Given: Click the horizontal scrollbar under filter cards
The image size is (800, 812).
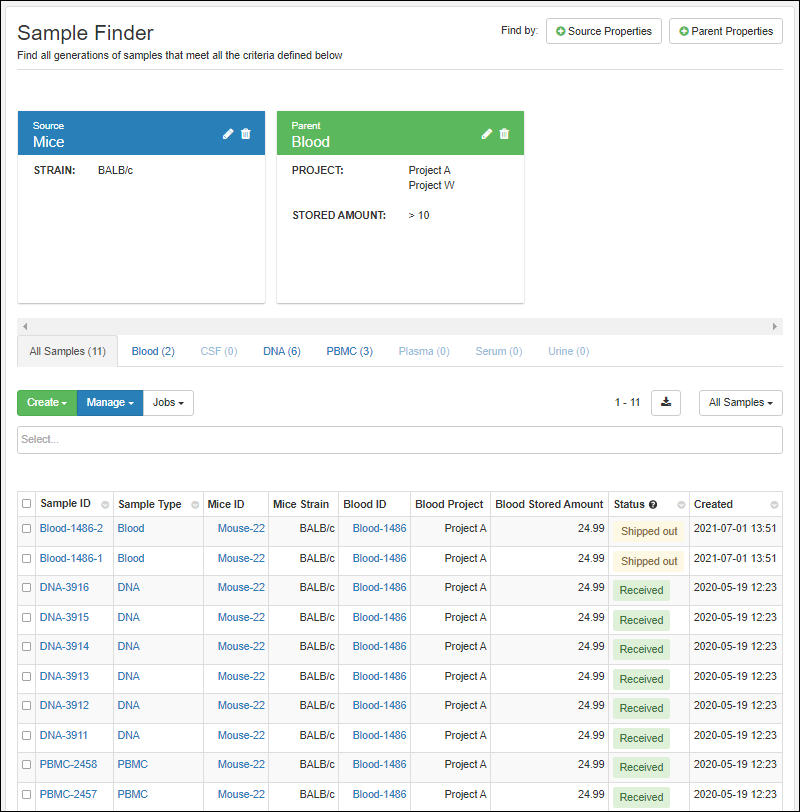Looking at the screenshot, I should (400, 327).
